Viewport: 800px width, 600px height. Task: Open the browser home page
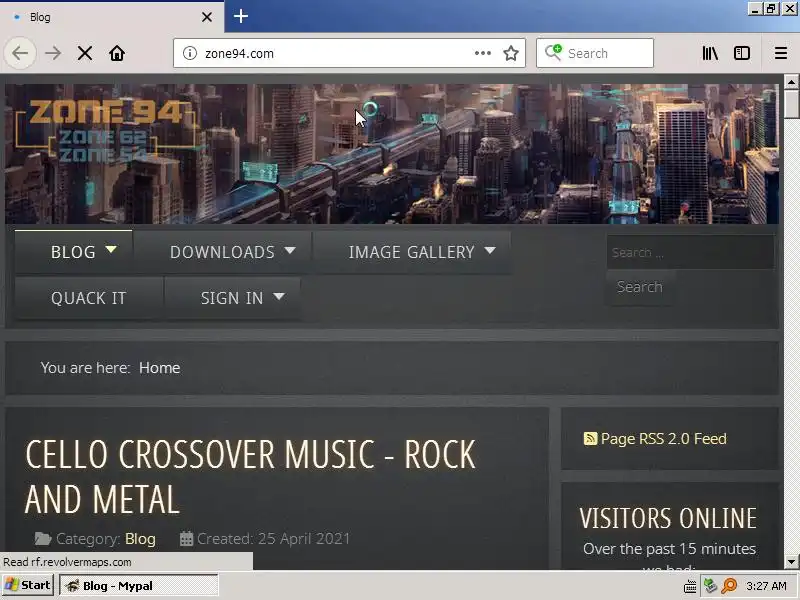117,53
